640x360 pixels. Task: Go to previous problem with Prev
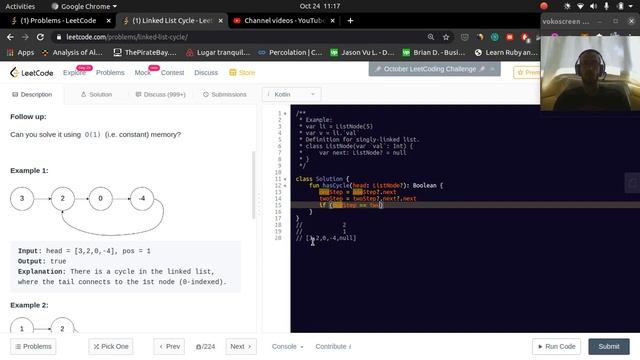[169, 347]
